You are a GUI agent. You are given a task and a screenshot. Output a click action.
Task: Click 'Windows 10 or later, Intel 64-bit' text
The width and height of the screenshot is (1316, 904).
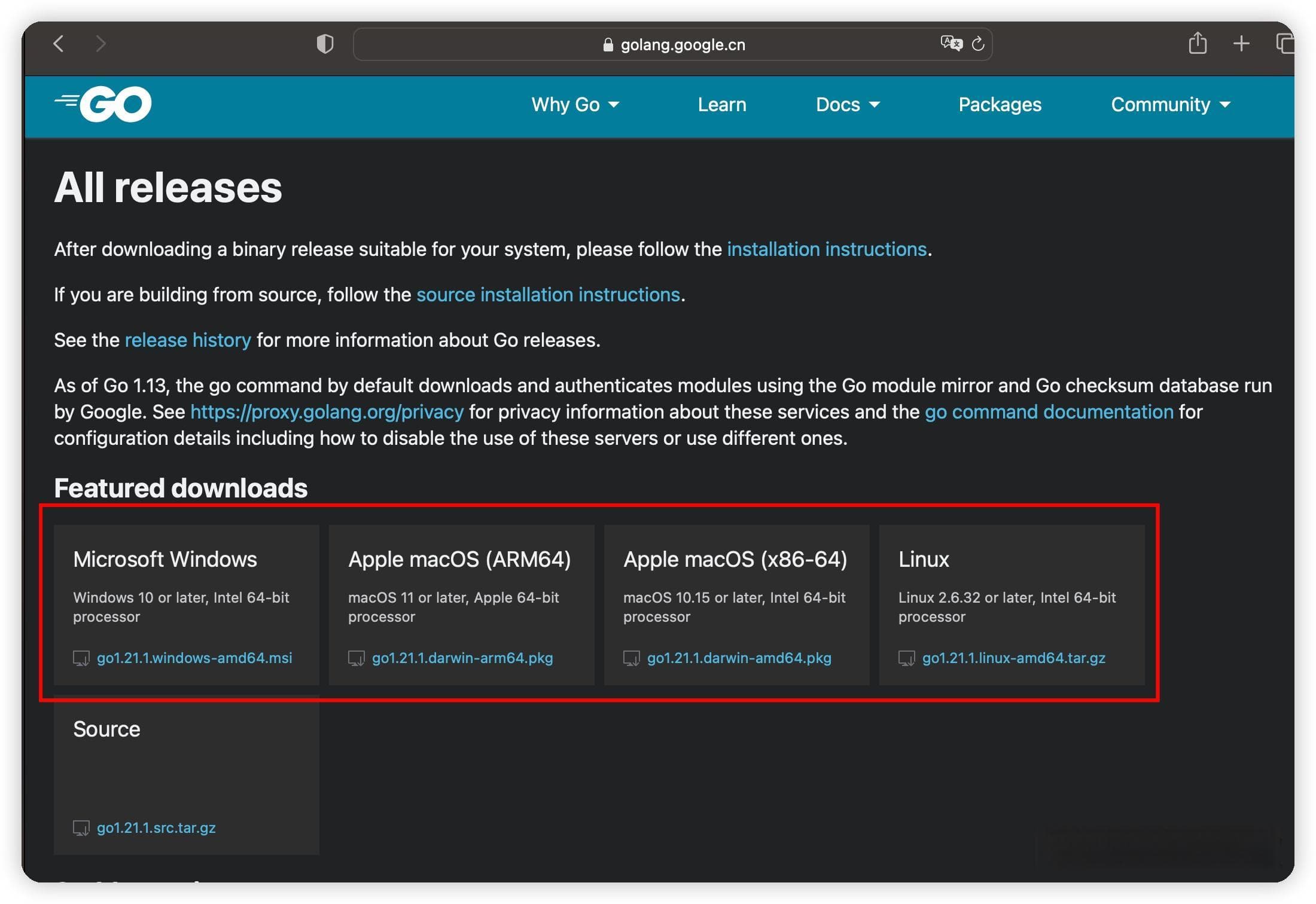click(x=181, y=598)
